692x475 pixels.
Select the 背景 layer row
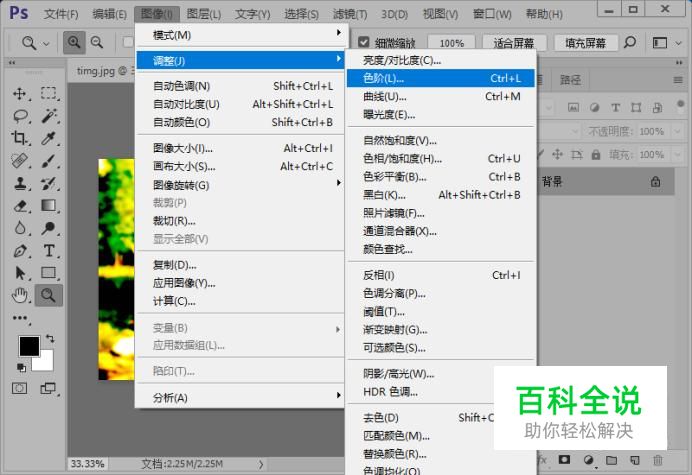606,181
